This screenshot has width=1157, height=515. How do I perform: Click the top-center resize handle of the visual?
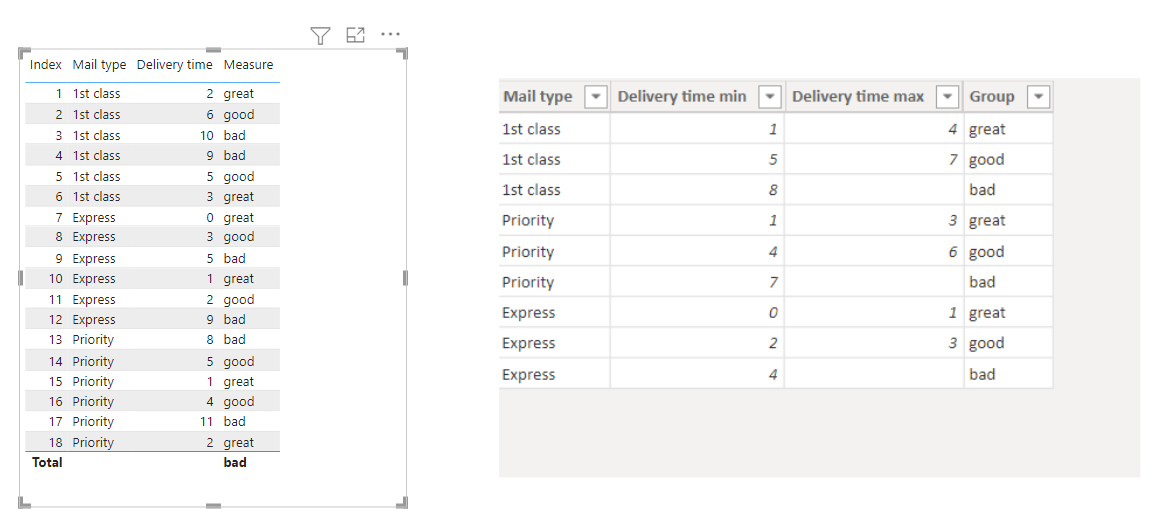(213, 49)
